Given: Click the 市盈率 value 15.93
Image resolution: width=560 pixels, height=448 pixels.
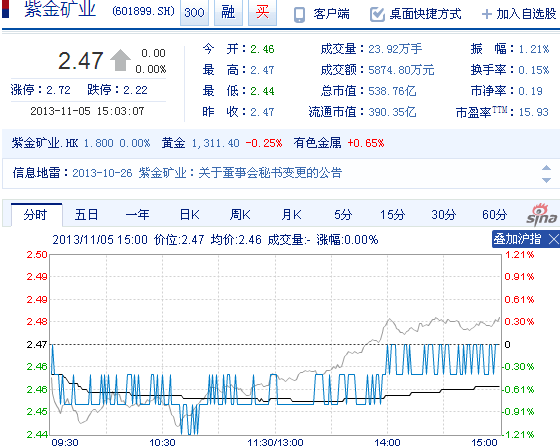Looking at the screenshot, I should 533,112.
